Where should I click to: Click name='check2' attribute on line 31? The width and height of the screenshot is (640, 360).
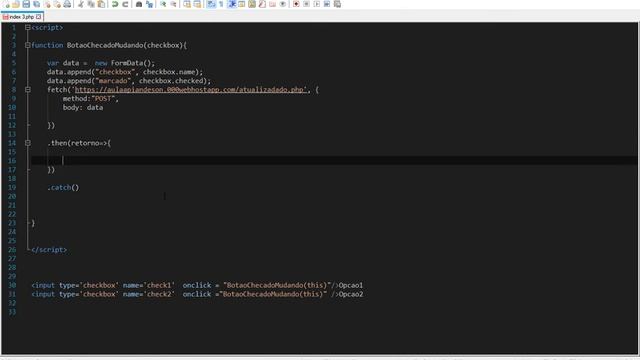149,294
